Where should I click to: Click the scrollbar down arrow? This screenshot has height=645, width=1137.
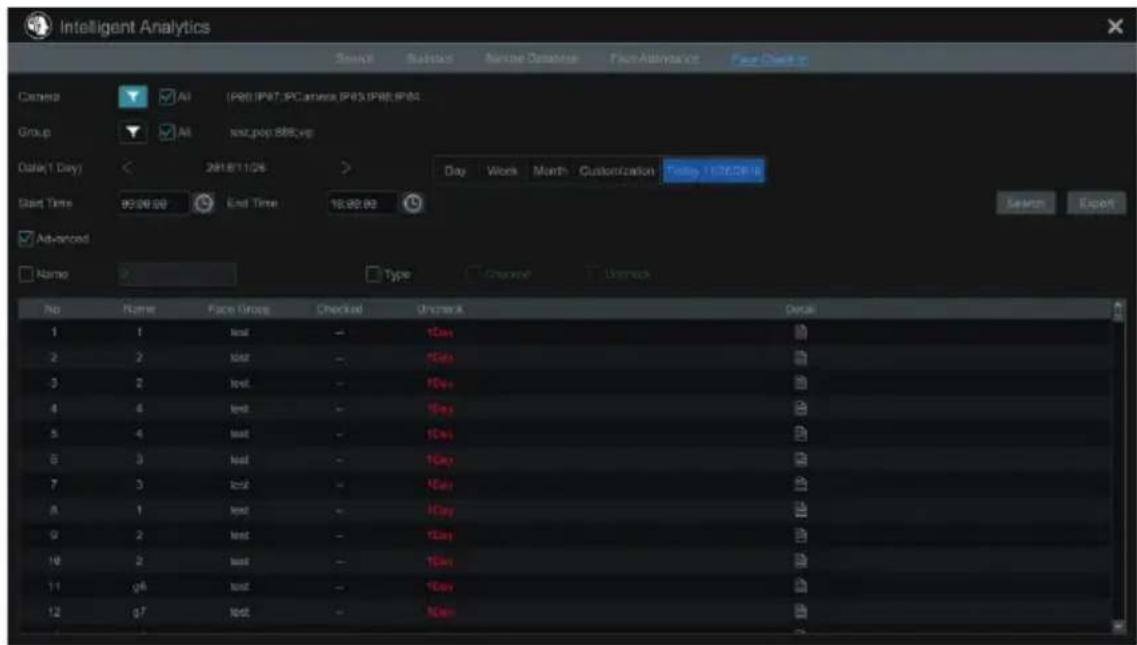(1118, 626)
